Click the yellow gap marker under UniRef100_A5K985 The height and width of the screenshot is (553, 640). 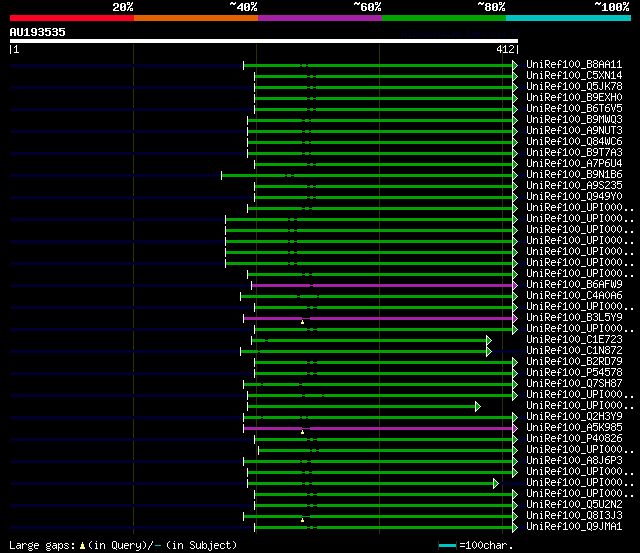coord(302,432)
